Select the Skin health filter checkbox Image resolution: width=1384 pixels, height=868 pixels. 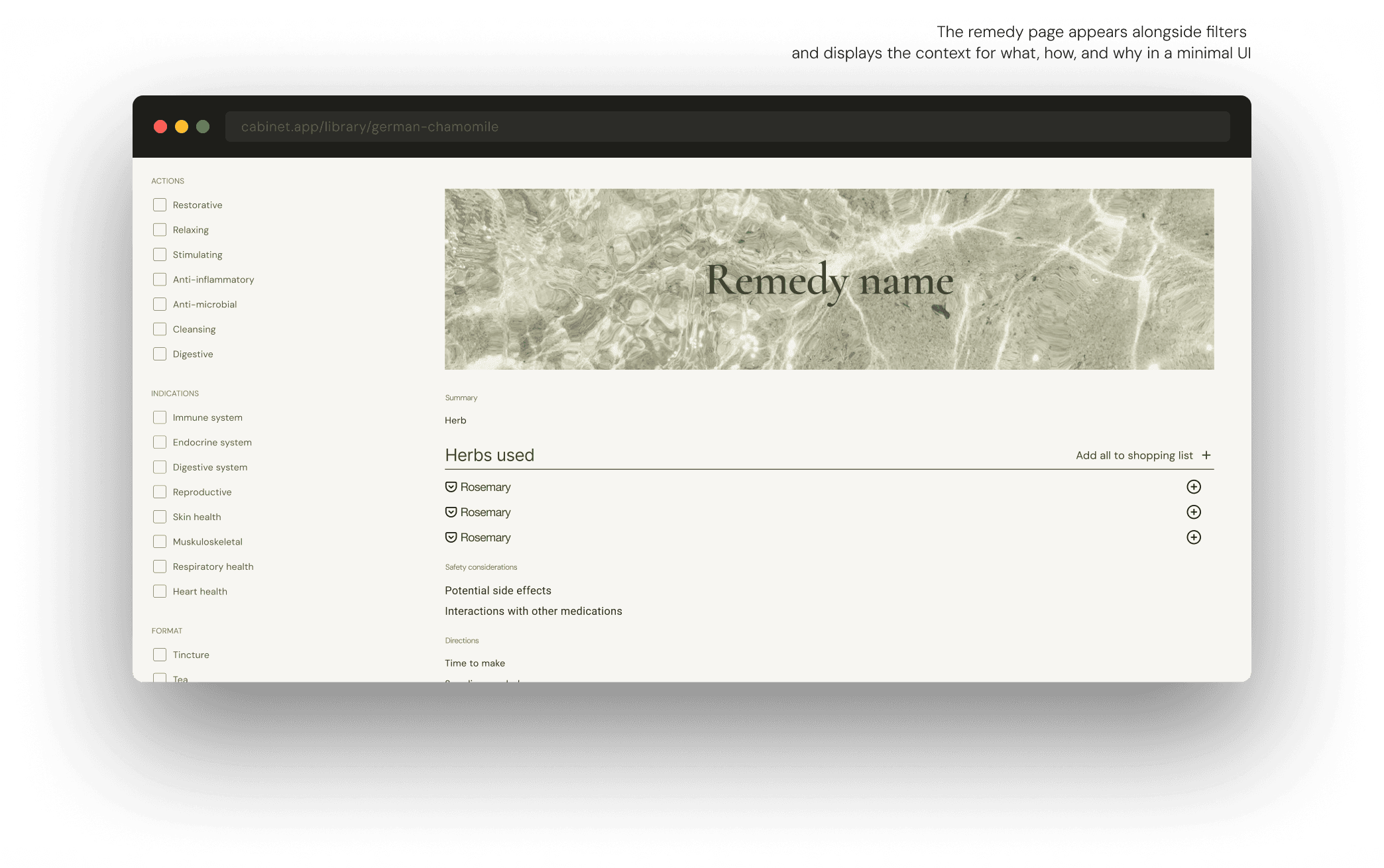[160, 517]
